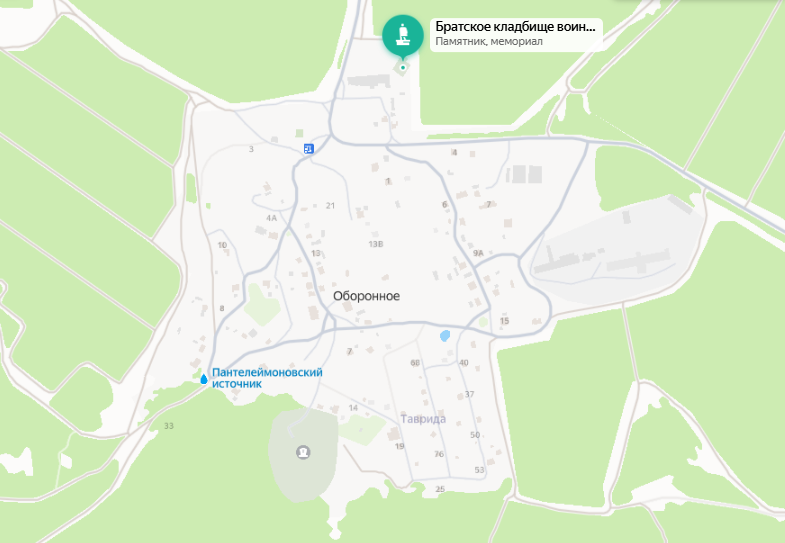
Task: Click house number 9А label
Action: coord(478,253)
